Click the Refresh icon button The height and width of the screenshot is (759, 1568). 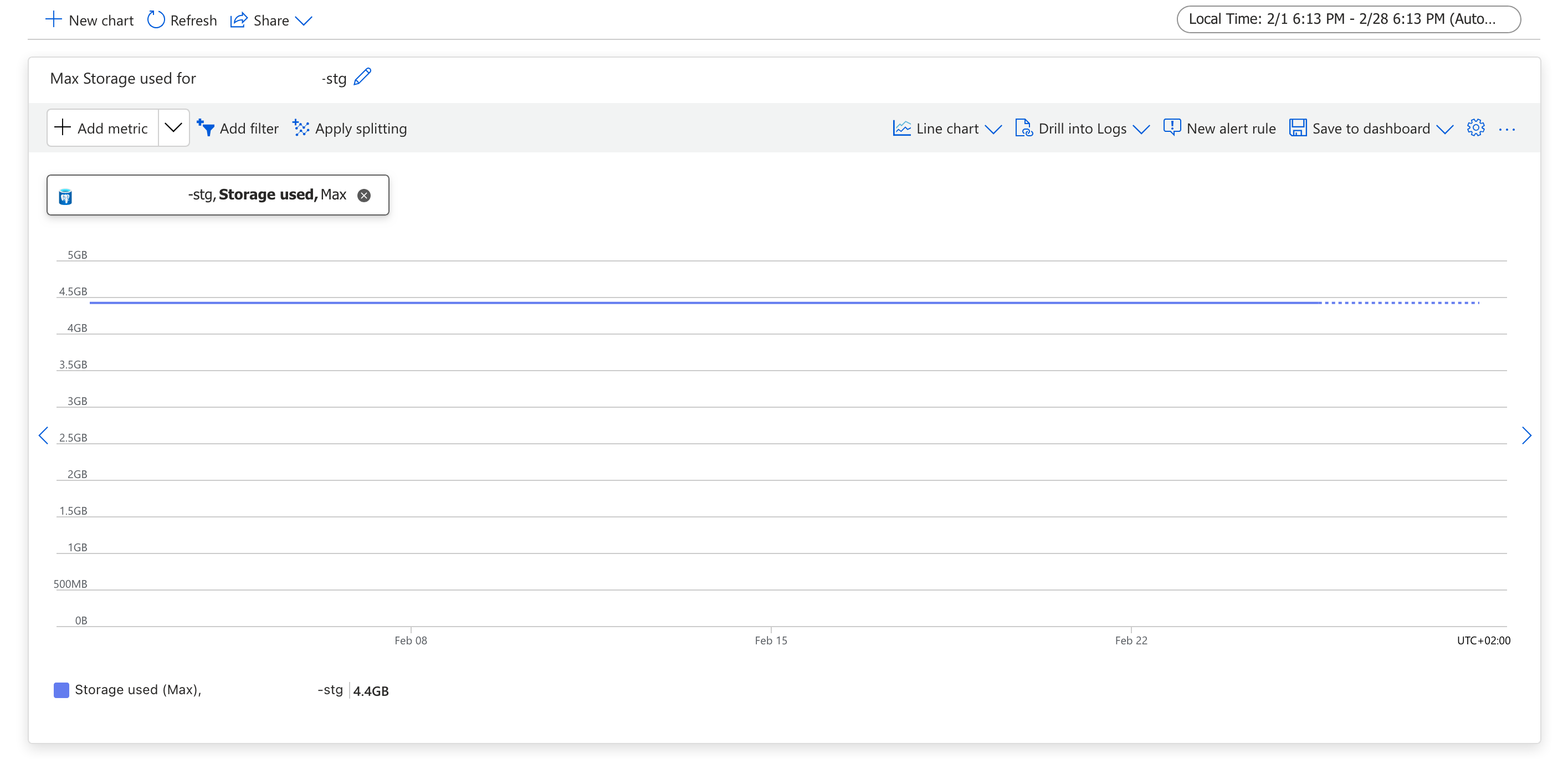pos(156,20)
